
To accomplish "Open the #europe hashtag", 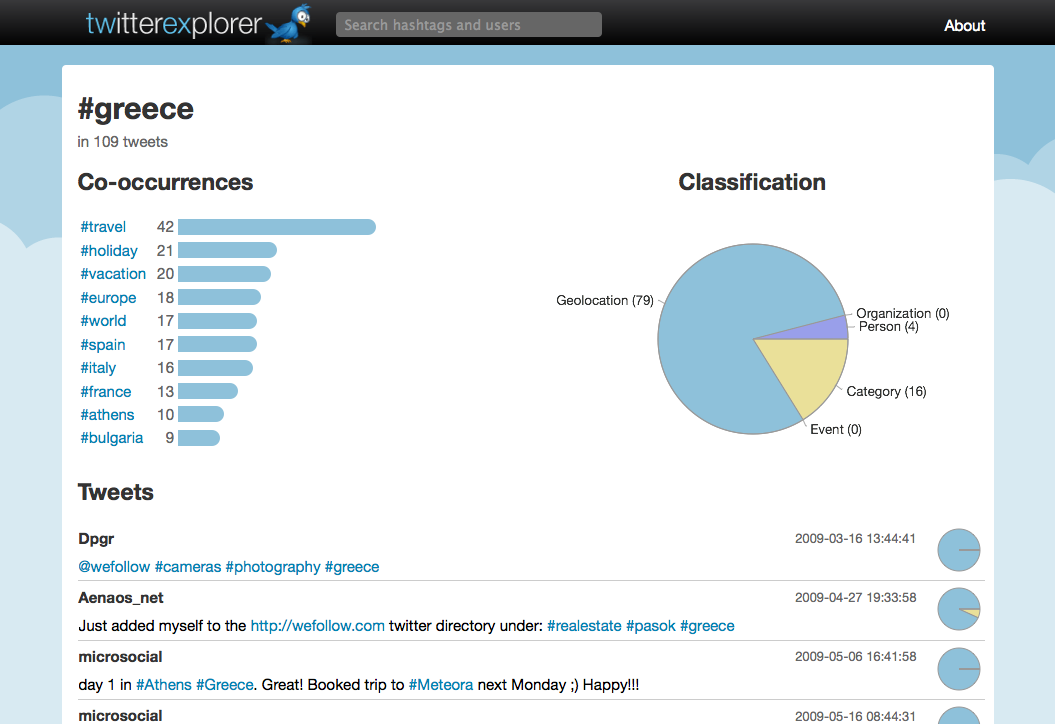I will [x=108, y=297].
